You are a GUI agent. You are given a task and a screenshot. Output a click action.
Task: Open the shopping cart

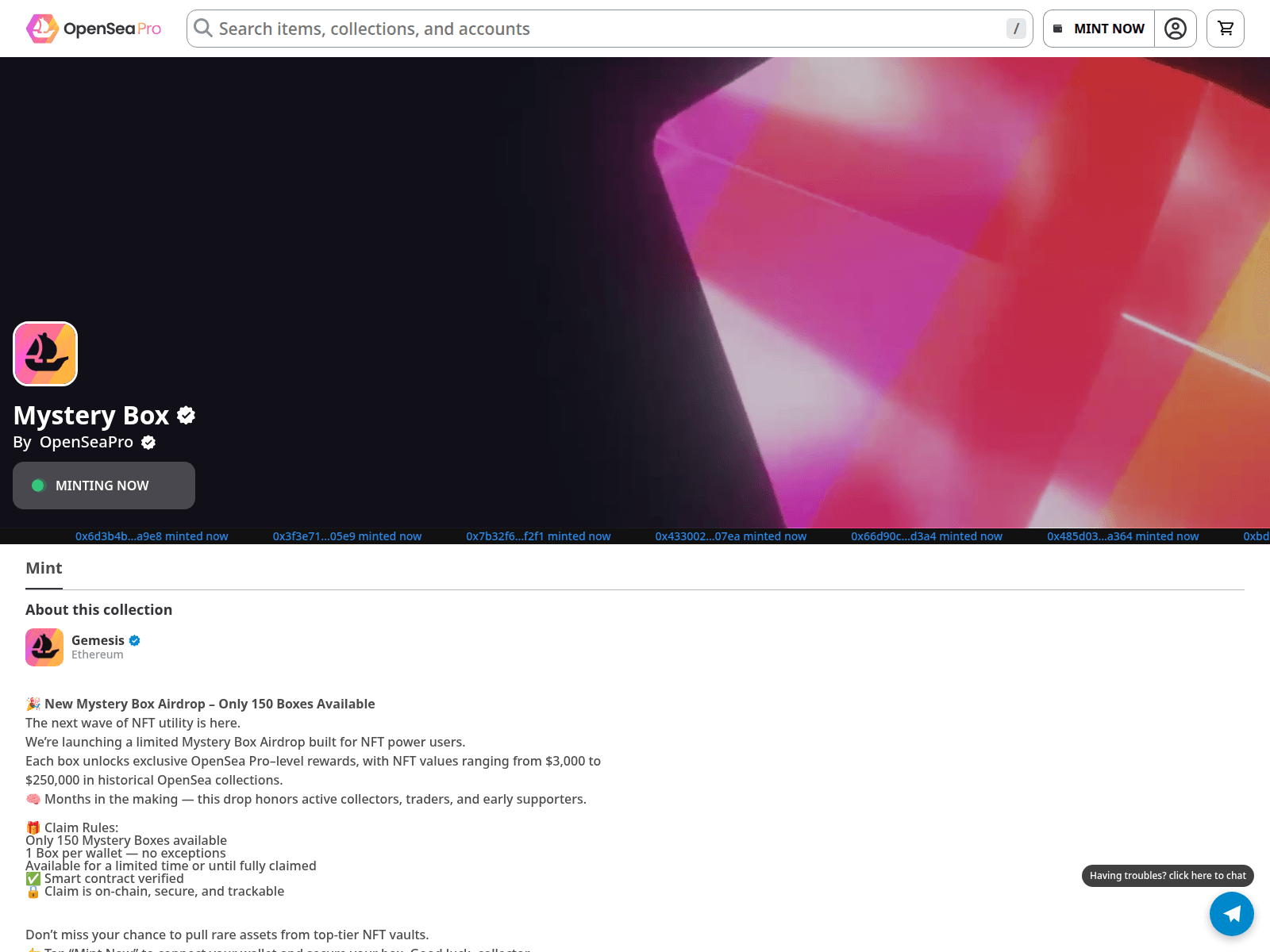coord(1225,29)
